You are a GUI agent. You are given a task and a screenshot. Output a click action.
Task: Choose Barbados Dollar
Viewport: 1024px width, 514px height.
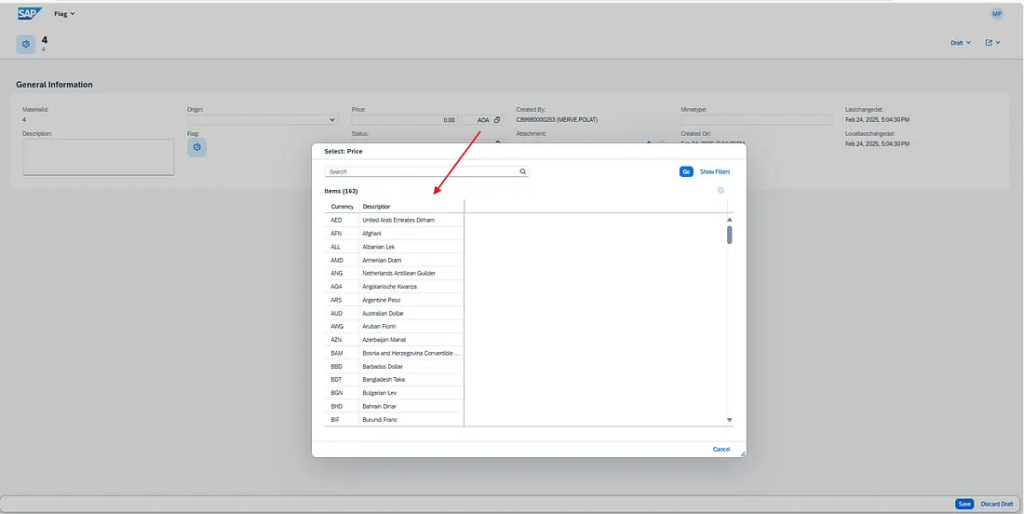(381, 366)
